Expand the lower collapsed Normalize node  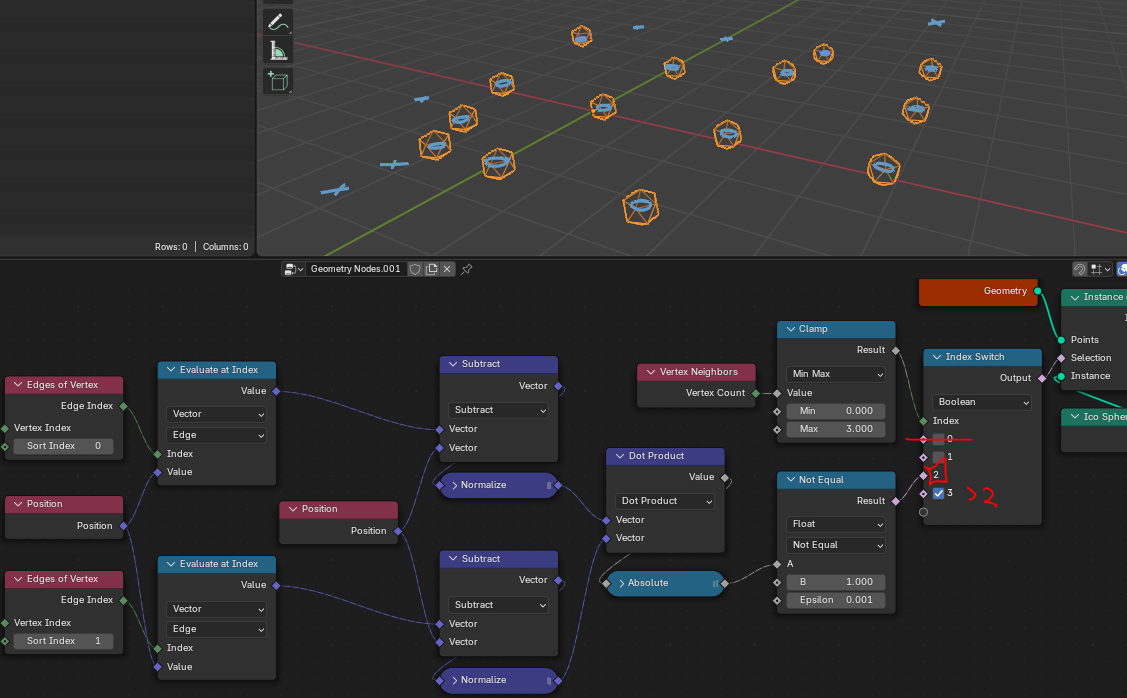pyautogui.click(x=454, y=680)
